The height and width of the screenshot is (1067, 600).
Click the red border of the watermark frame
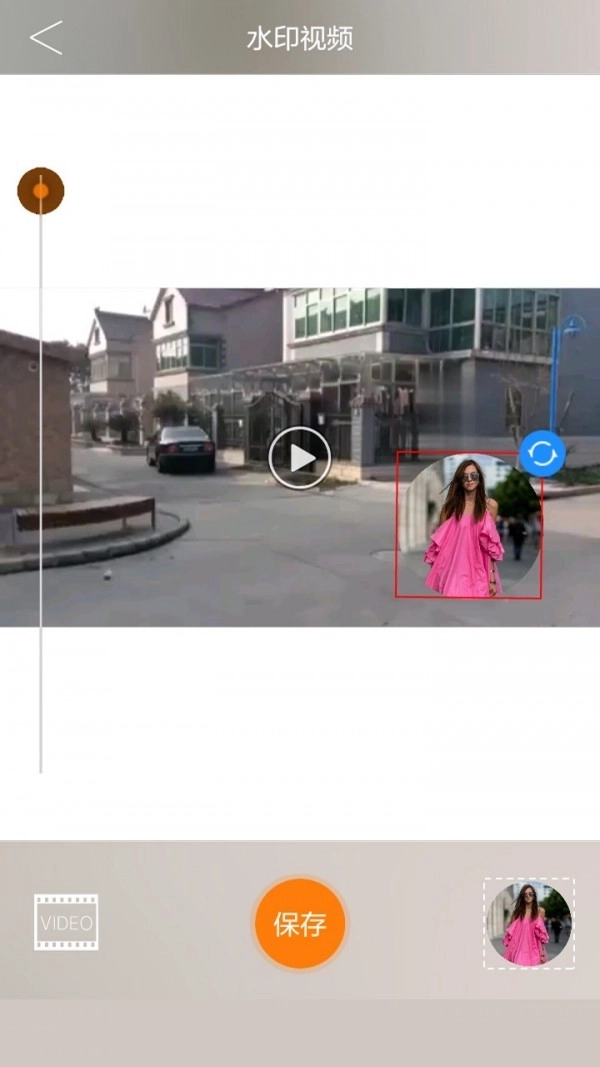(397, 525)
